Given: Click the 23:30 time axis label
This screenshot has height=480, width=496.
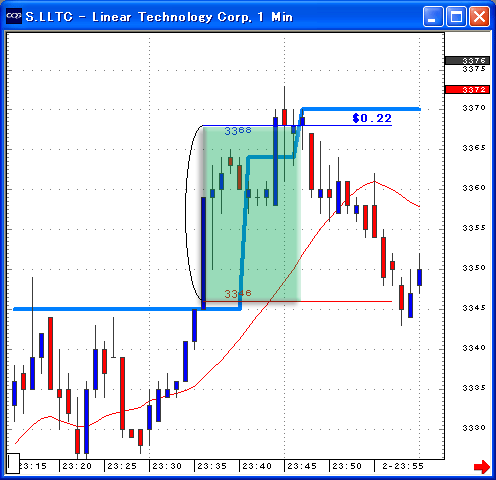Looking at the screenshot, I should click(167, 466).
